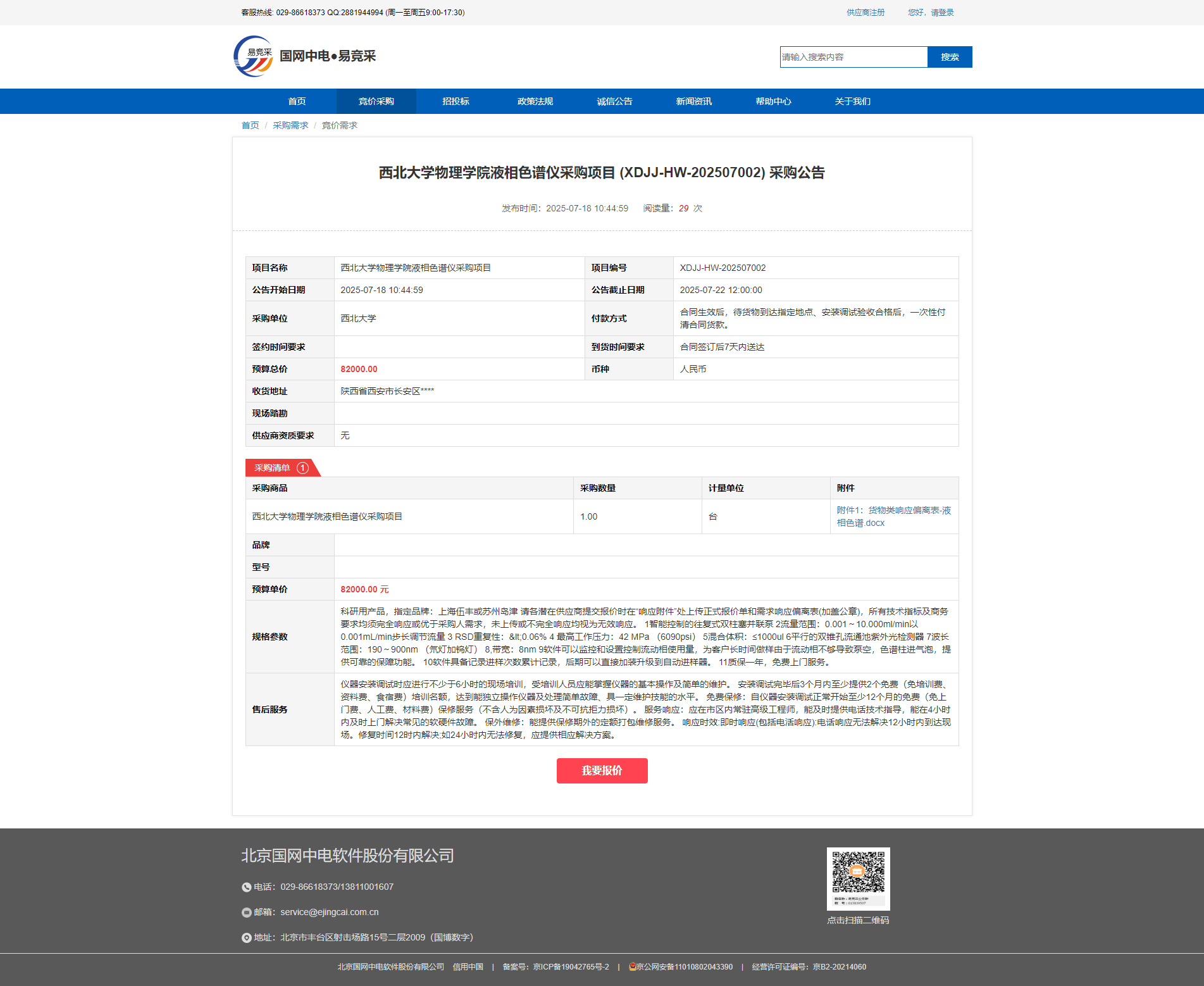1204x986 pixels.
Task: Click the 我要报价 red button
Action: 602,771
